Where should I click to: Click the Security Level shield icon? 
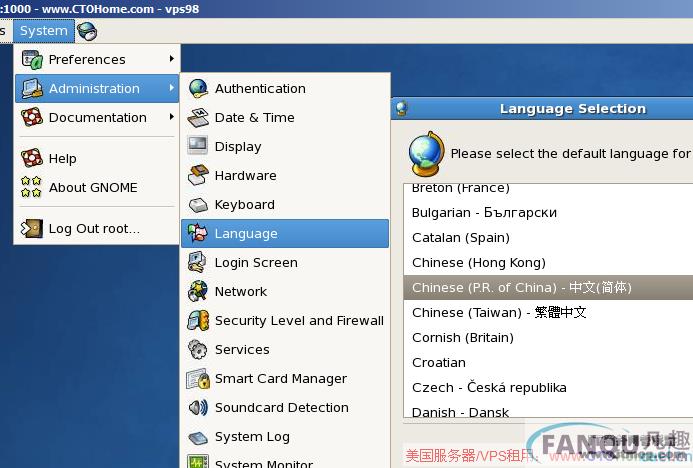(198, 320)
